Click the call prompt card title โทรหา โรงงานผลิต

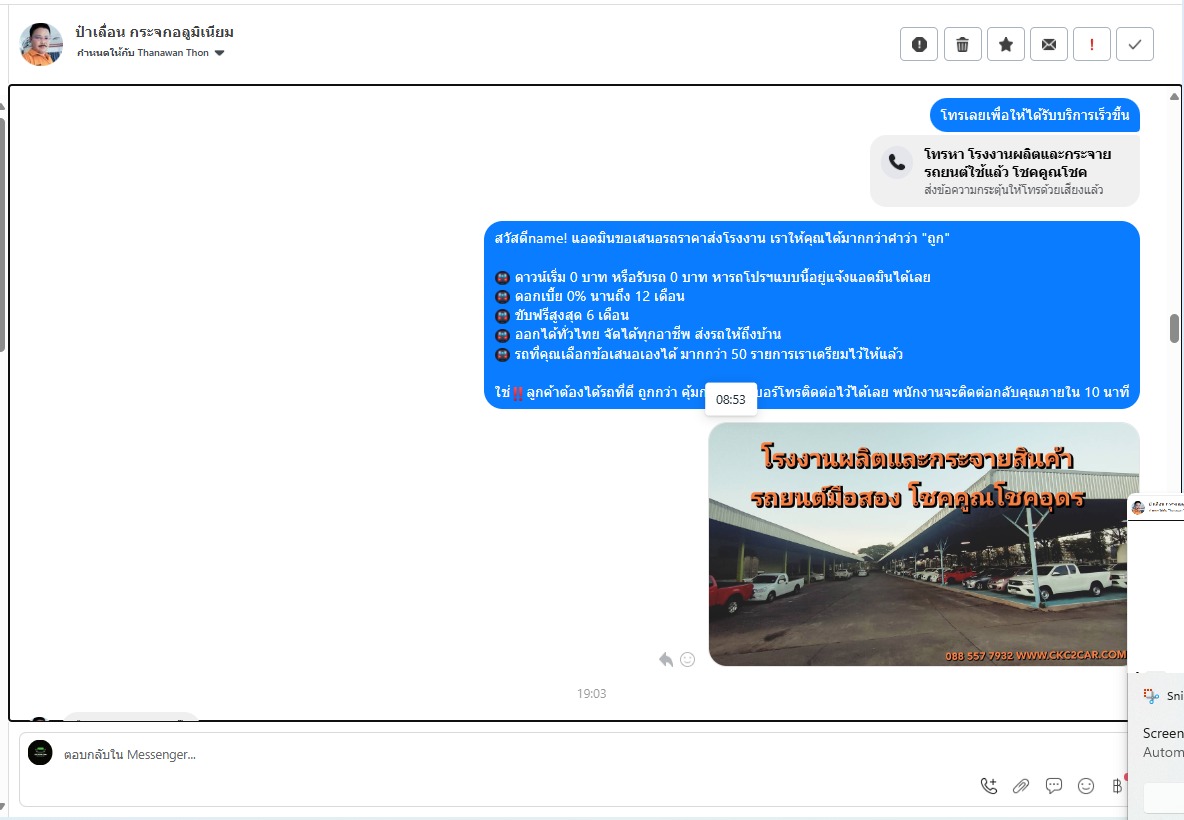[x=1017, y=163]
